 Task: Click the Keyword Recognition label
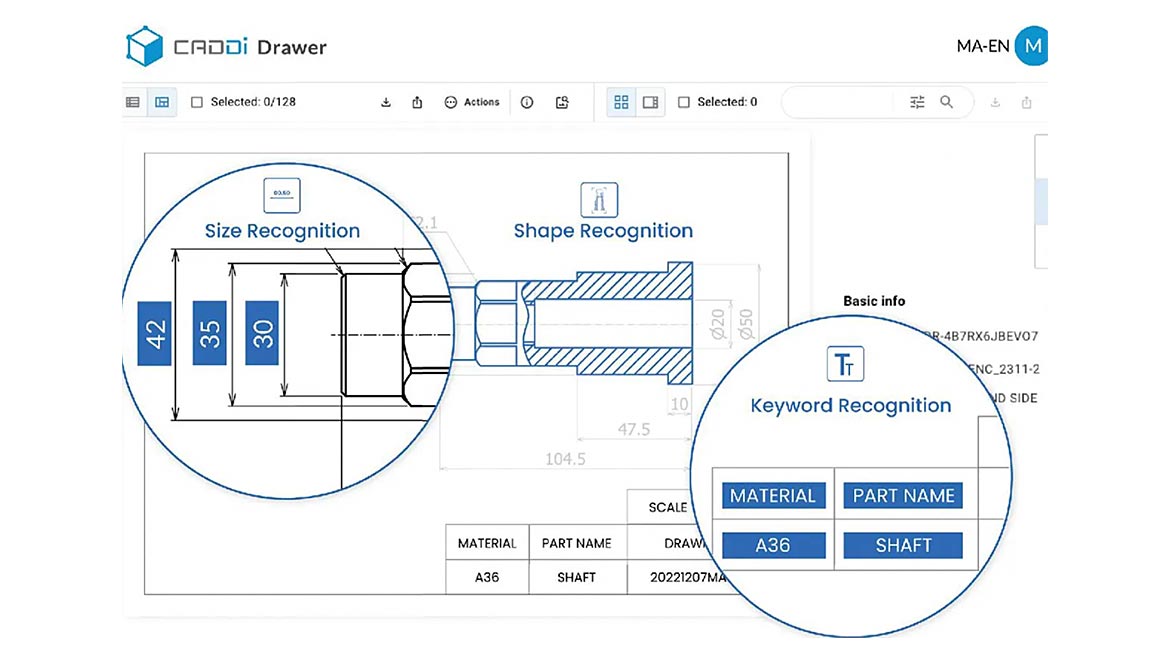[x=851, y=406]
